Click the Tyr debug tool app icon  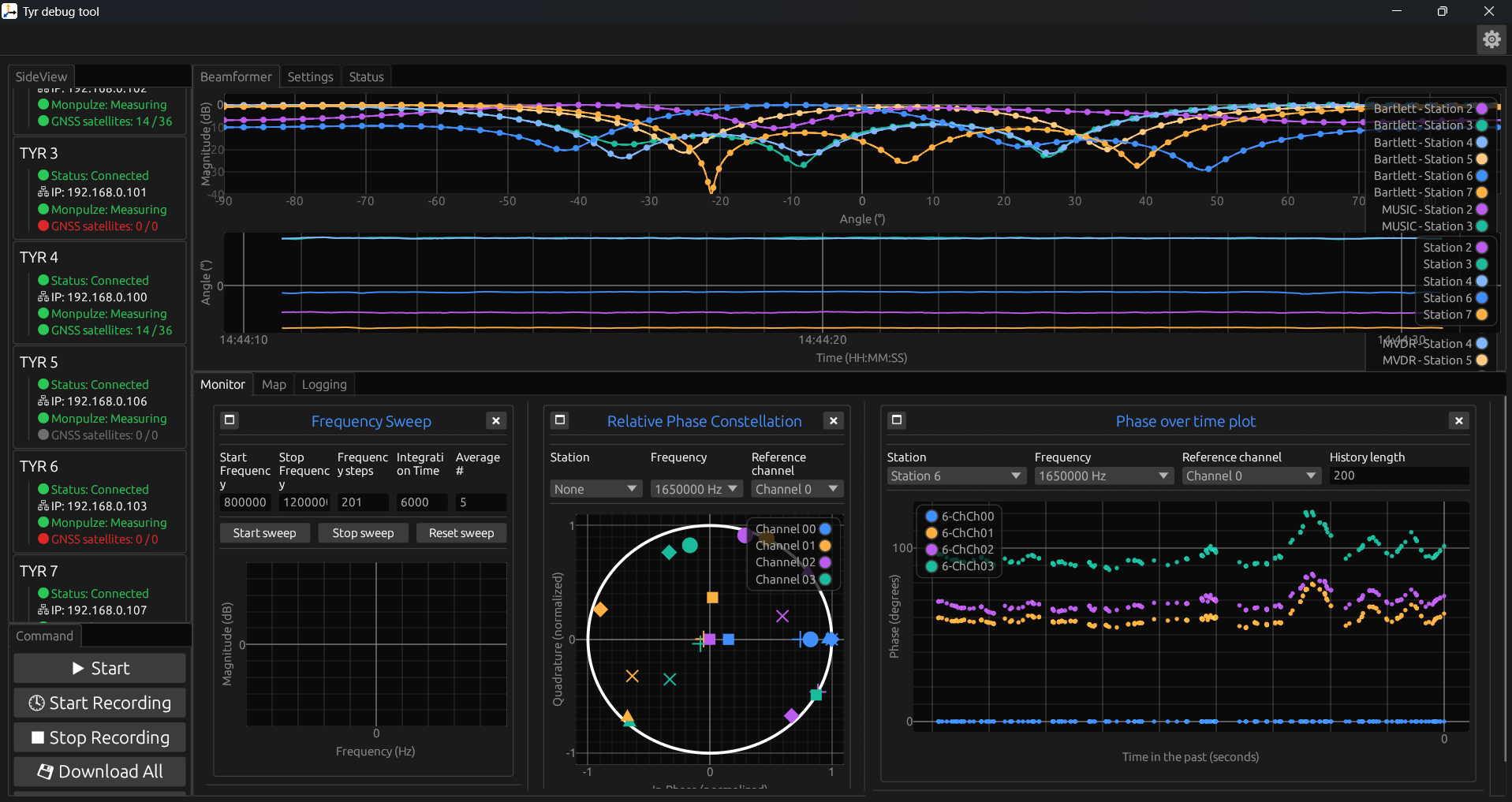coord(9,11)
